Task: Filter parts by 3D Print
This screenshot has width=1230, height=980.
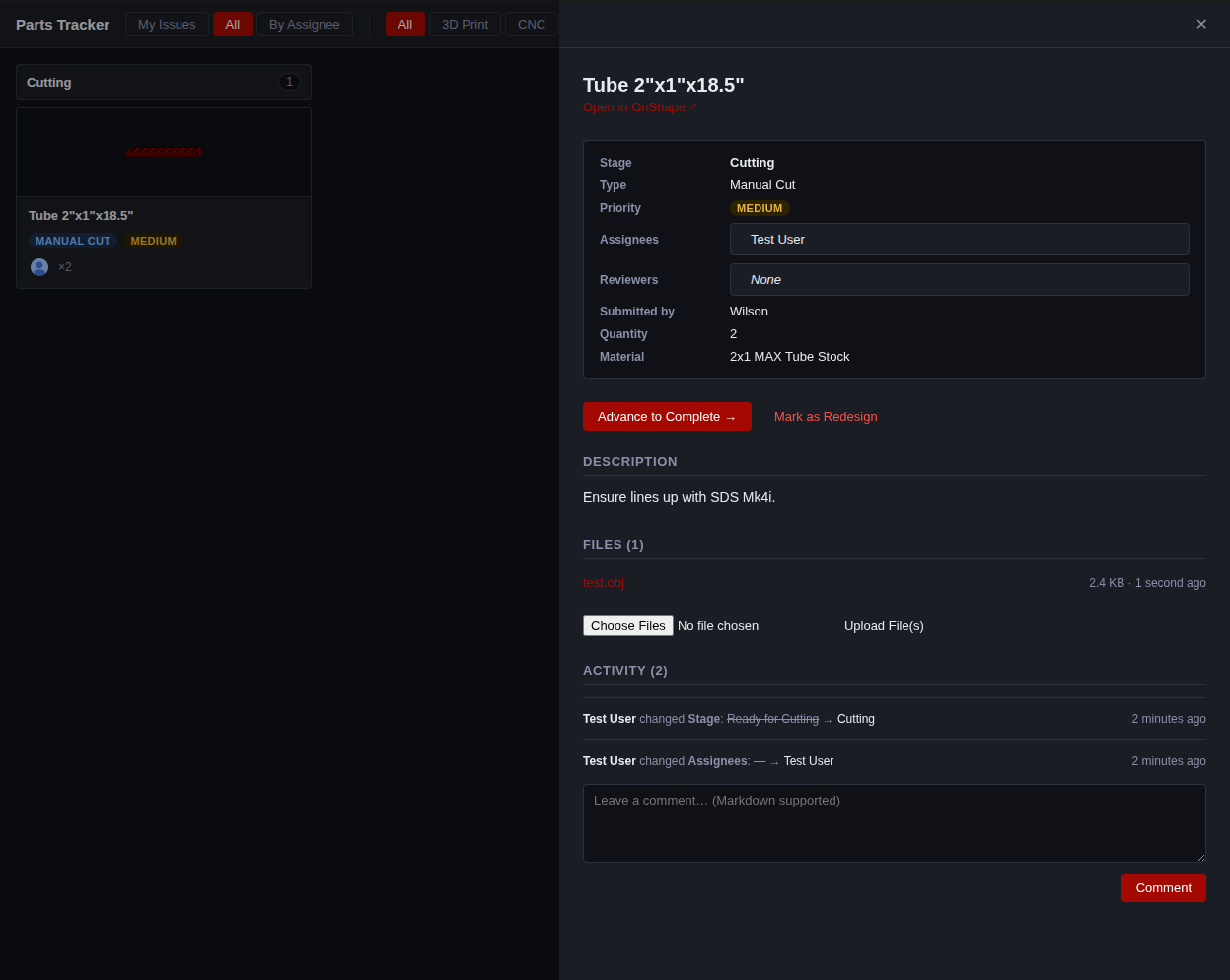Action: click(x=465, y=24)
